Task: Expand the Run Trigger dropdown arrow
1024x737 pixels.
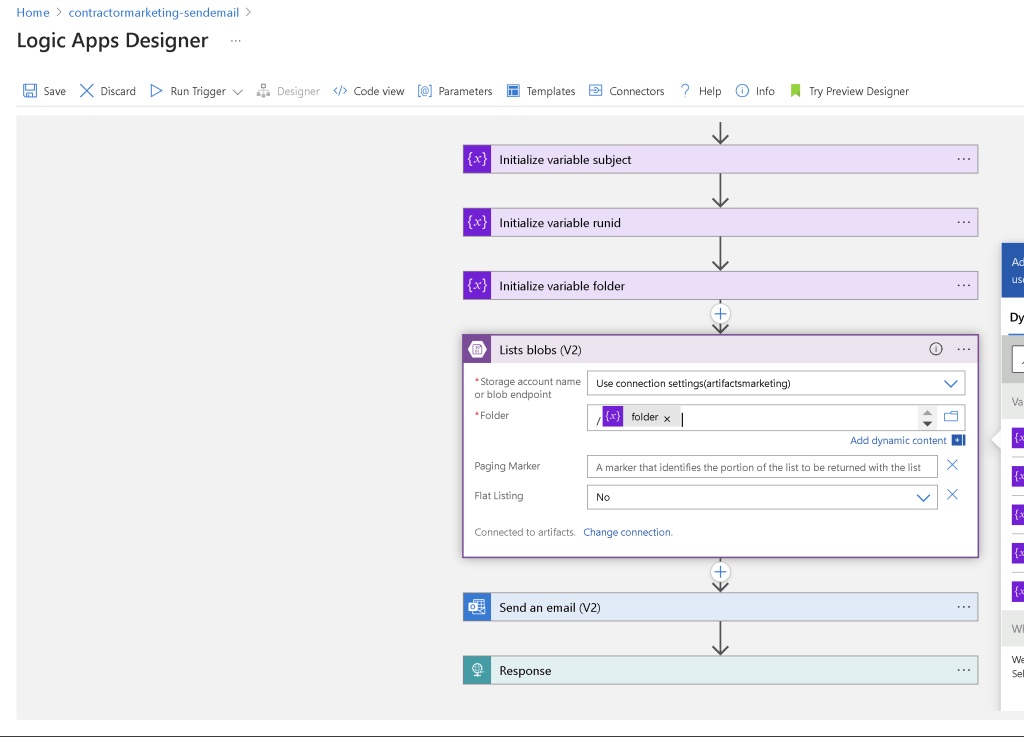Action: pos(238,92)
